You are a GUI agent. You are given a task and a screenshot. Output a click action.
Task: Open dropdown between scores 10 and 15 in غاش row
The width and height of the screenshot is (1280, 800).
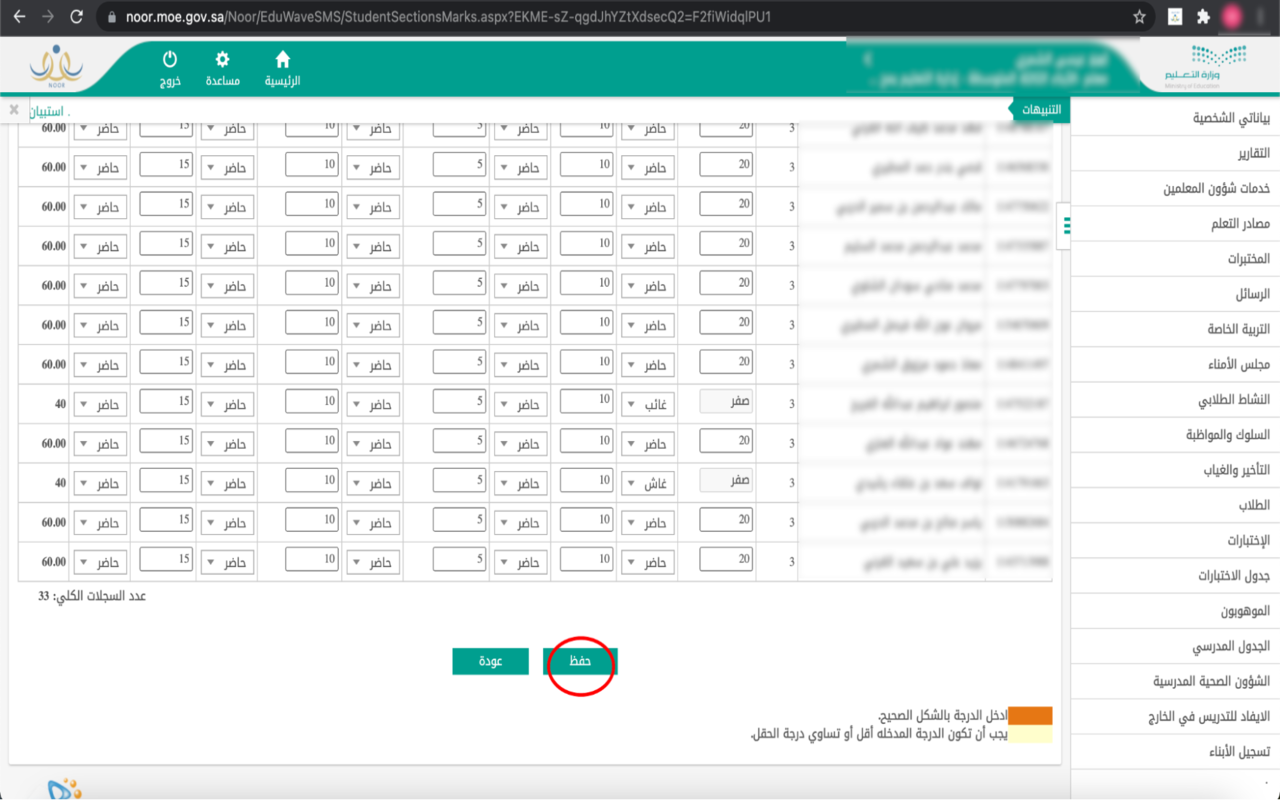pos(227,483)
